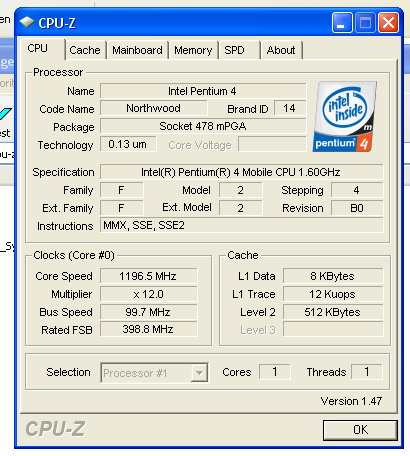The width and height of the screenshot is (410, 456).
Task: Click the Core Speed value 1196.5 MHz
Action: 149,276
